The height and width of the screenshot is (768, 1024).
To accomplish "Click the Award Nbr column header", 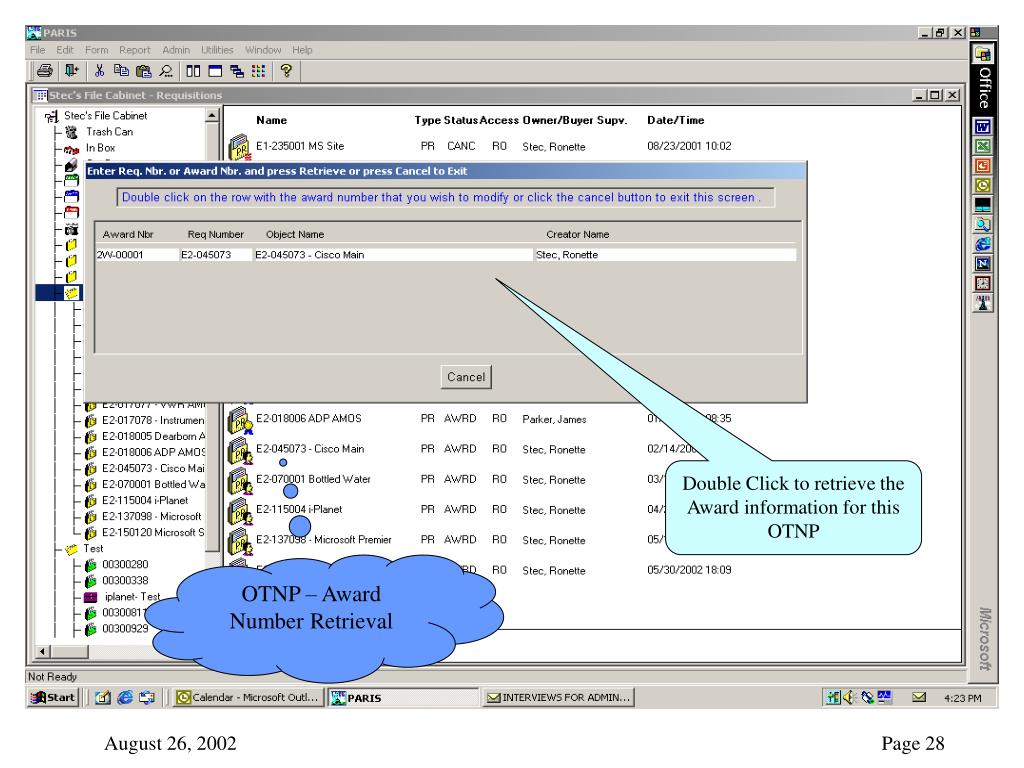I will click(128, 234).
